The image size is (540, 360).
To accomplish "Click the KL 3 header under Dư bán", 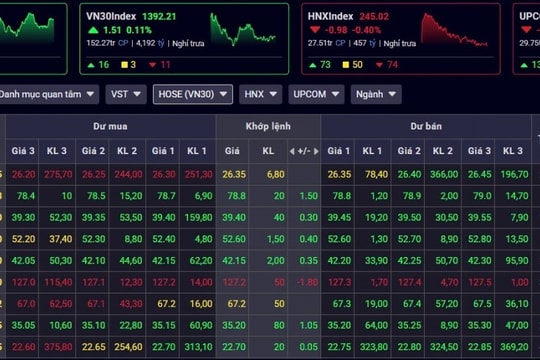I will [x=513, y=151].
